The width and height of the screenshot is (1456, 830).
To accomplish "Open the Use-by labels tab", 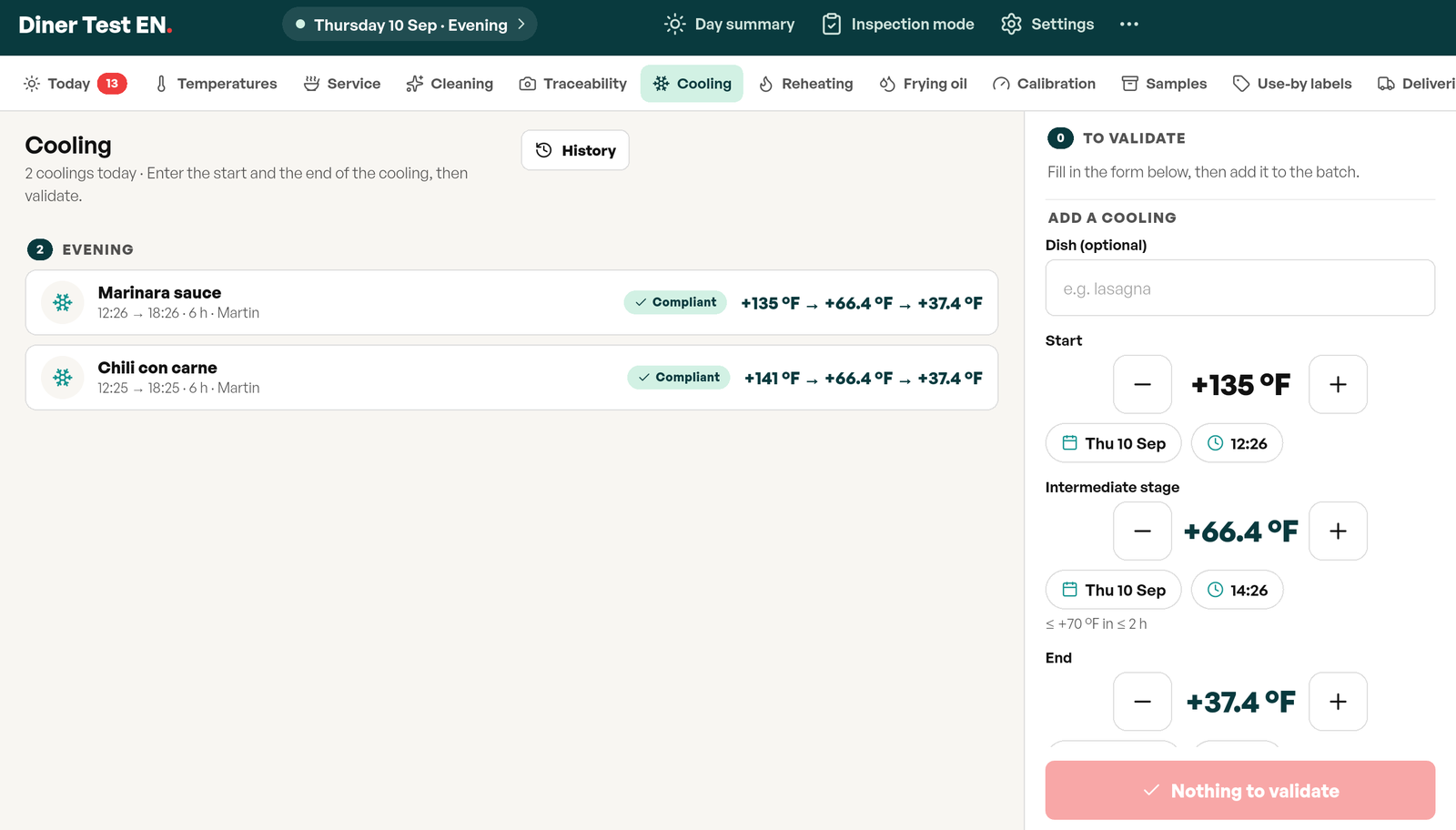I will [x=1292, y=84].
